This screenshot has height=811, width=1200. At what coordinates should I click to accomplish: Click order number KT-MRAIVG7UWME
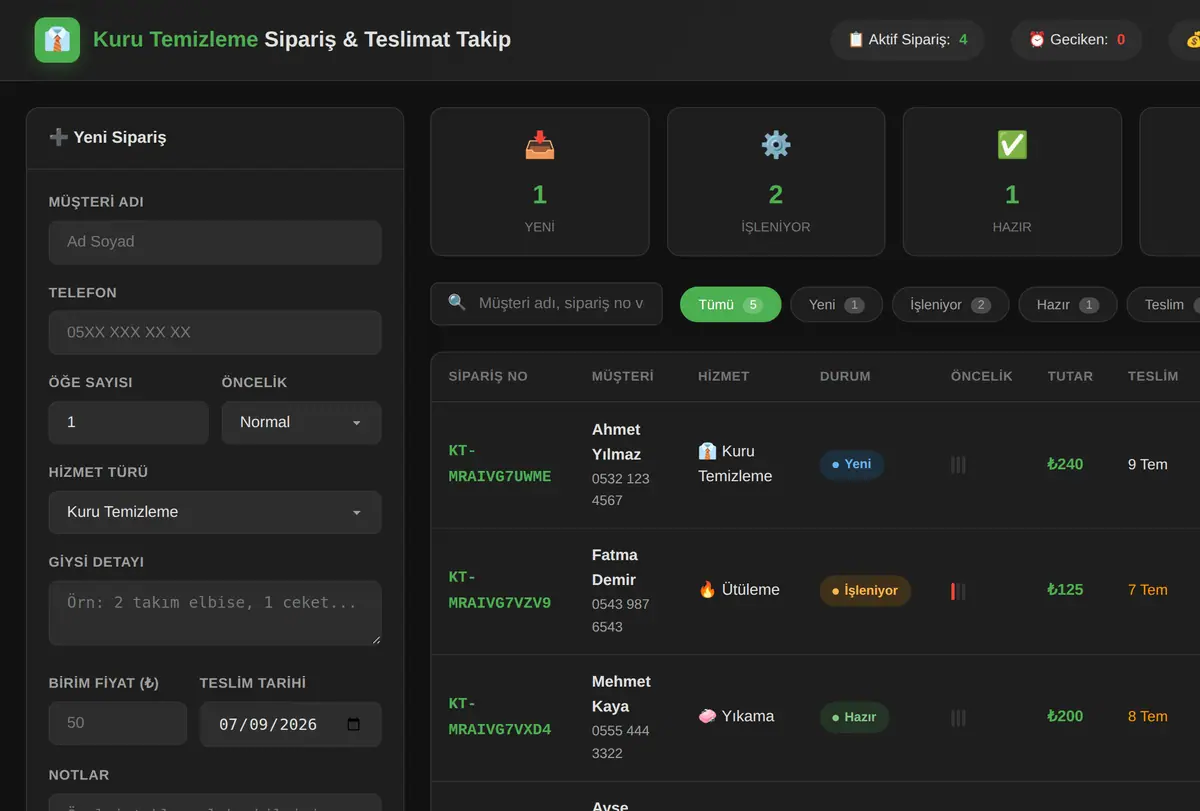pyautogui.click(x=500, y=464)
